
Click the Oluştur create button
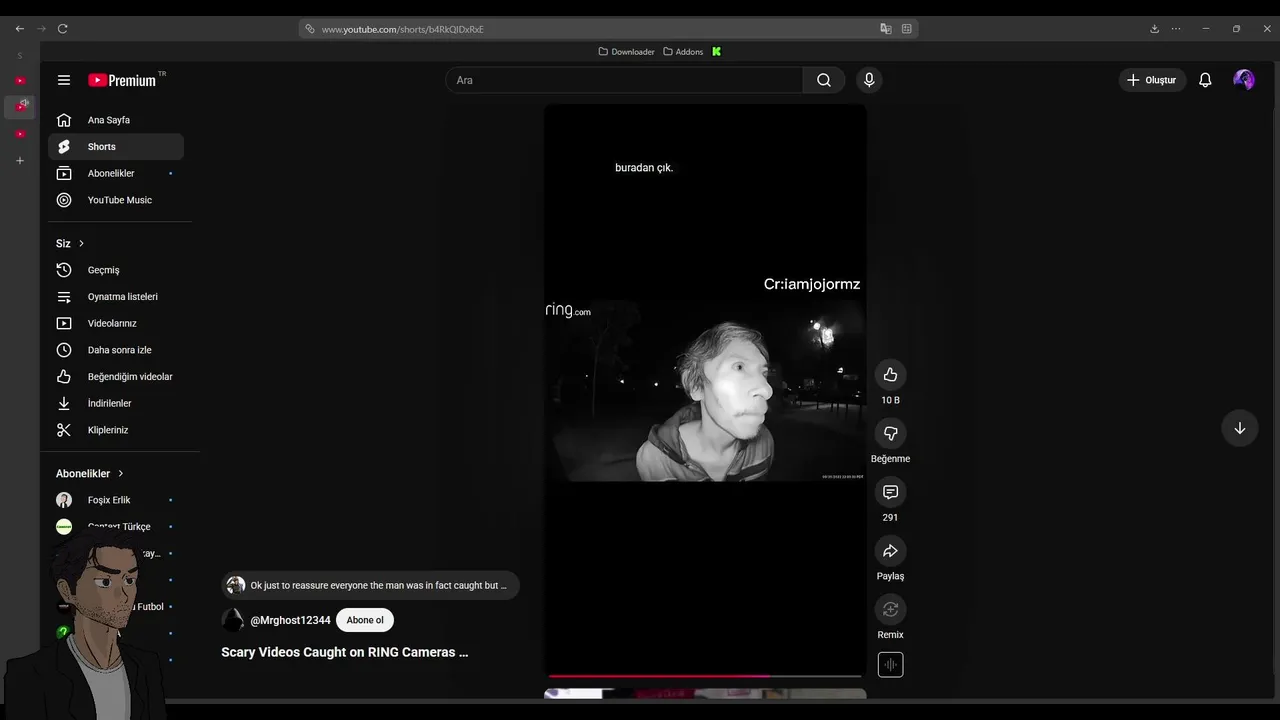pos(1152,80)
